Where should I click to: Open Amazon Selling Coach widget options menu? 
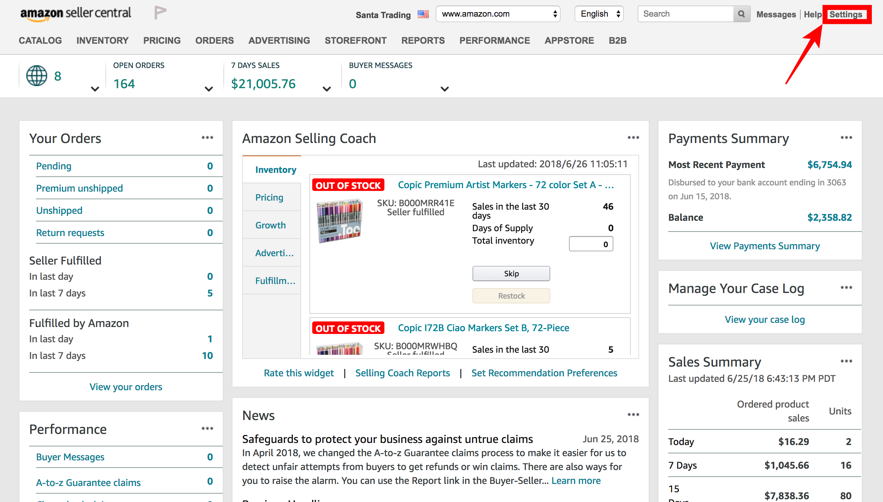point(634,137)
